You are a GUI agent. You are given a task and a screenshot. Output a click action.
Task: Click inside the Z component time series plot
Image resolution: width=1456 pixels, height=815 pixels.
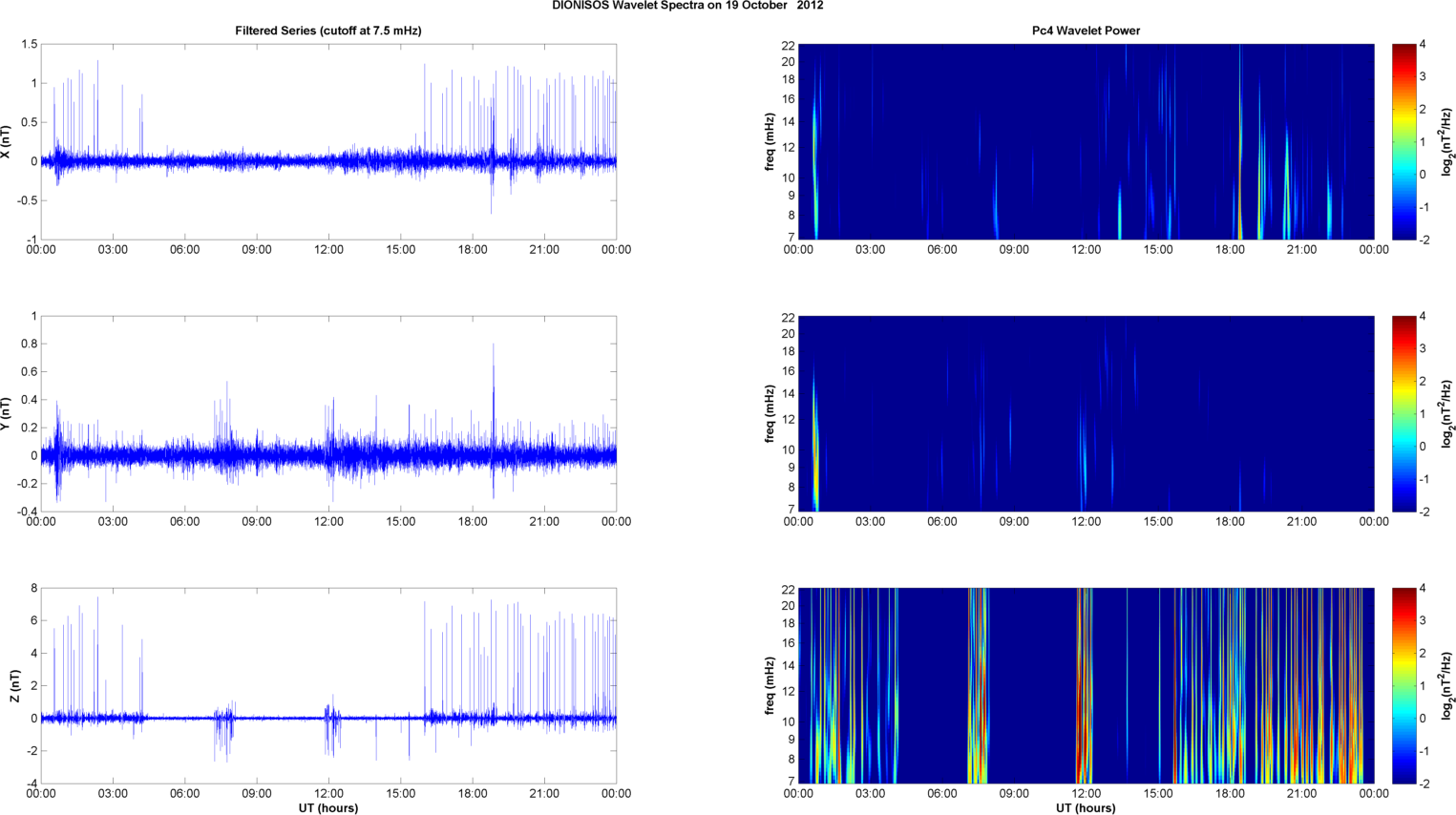pos(327,685)
